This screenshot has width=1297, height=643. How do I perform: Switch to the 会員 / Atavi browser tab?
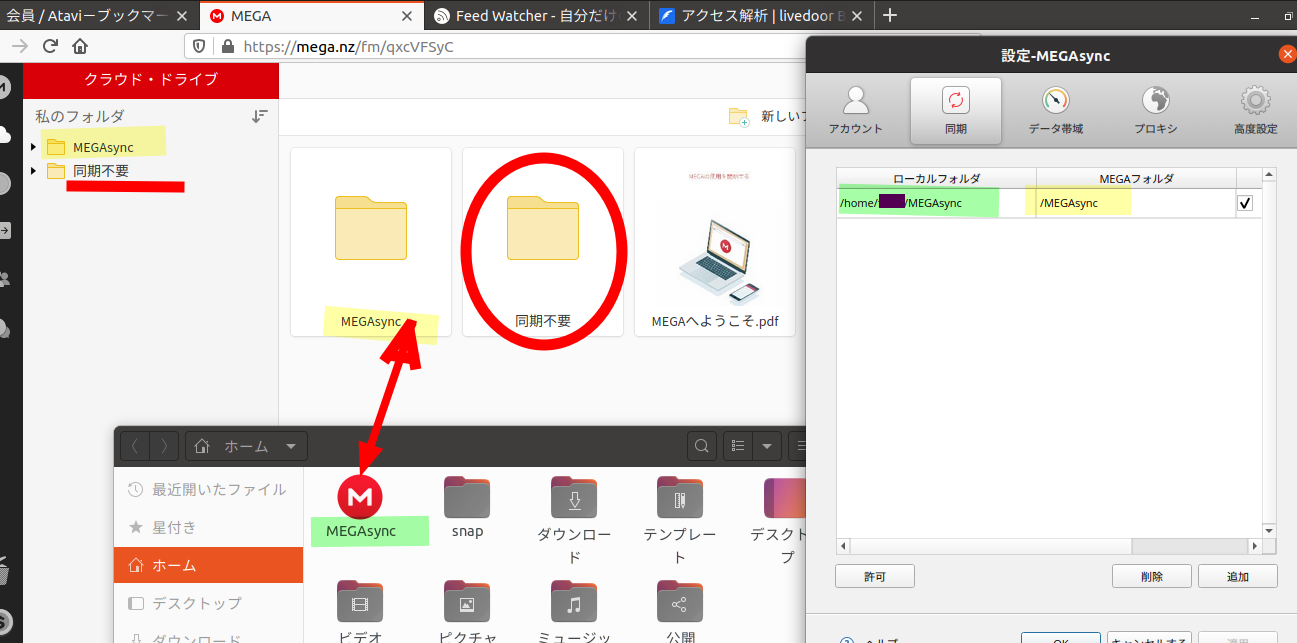tap(98, 16)
